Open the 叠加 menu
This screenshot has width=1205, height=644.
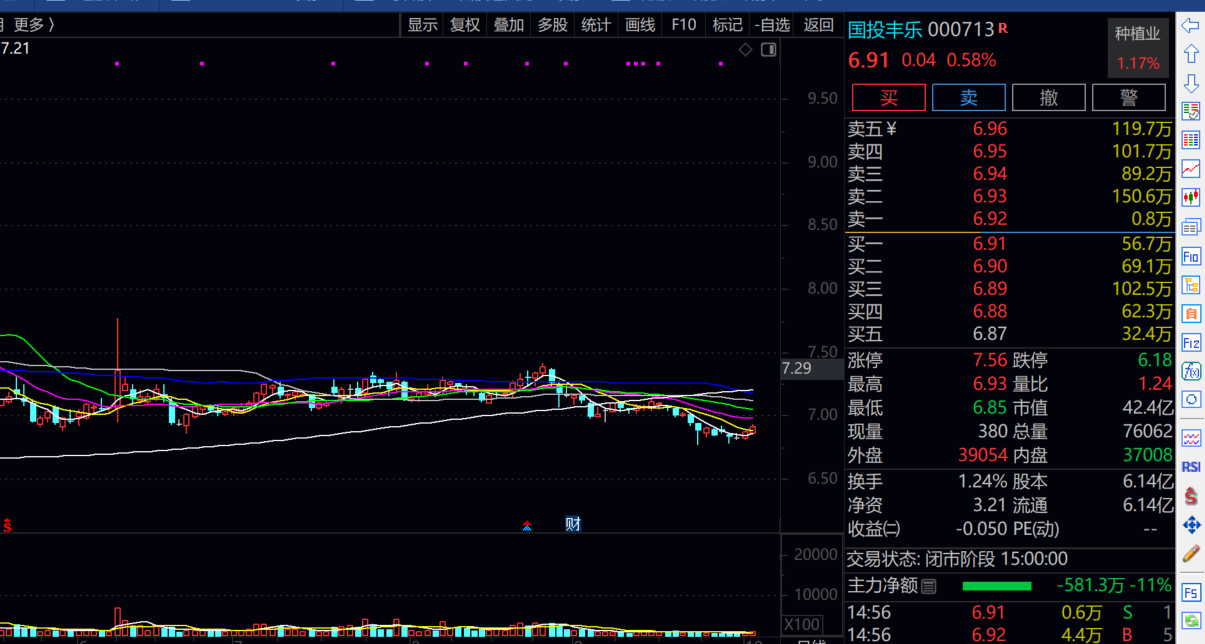pyautogui.click(x=509, y=25)
